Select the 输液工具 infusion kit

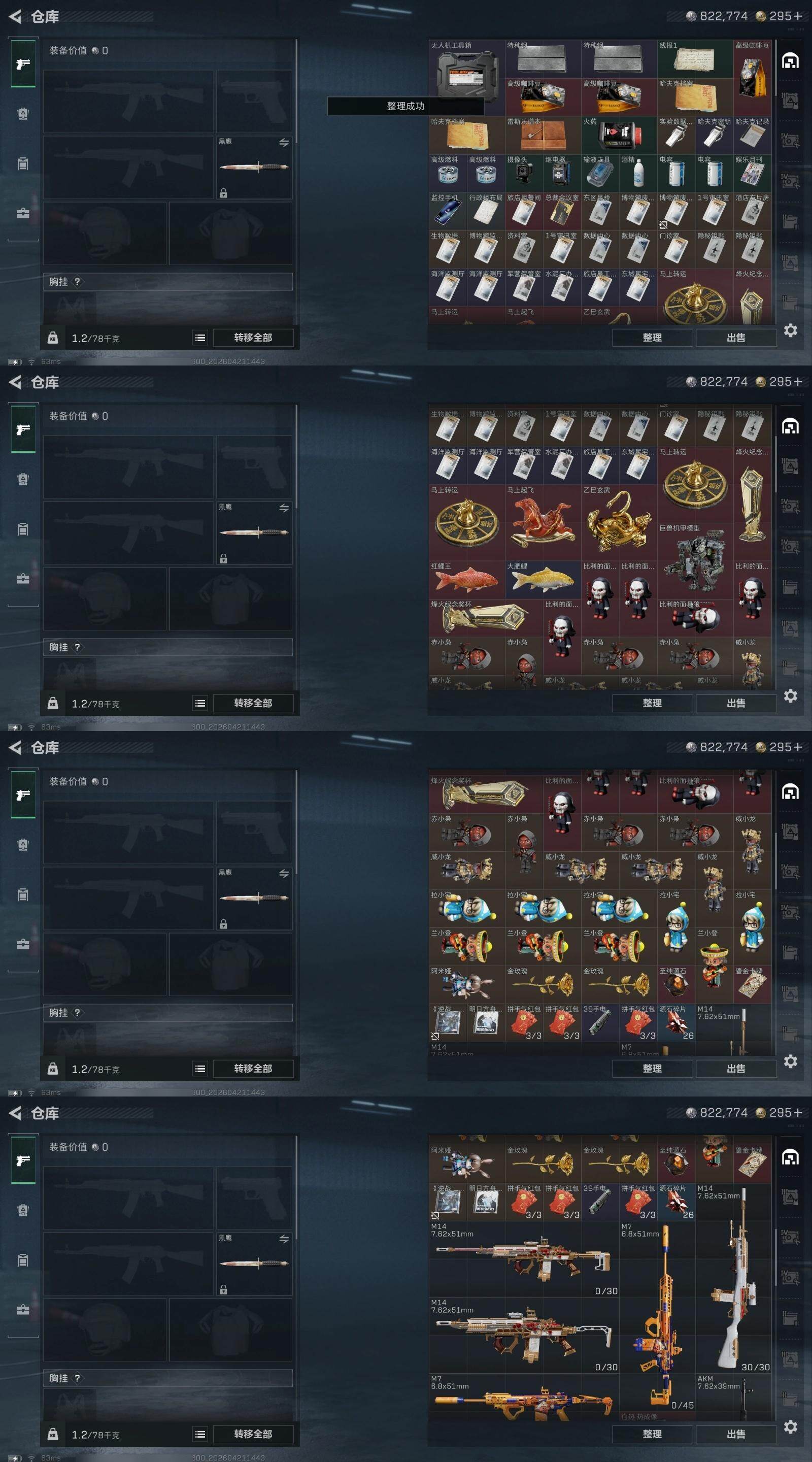600,173
